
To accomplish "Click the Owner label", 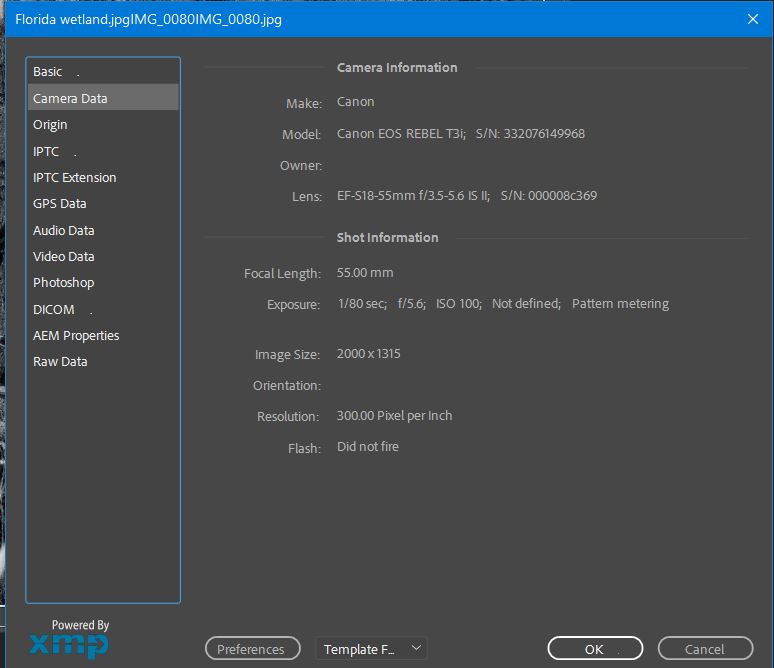I will pyautogui.click(x=301, y=165).
